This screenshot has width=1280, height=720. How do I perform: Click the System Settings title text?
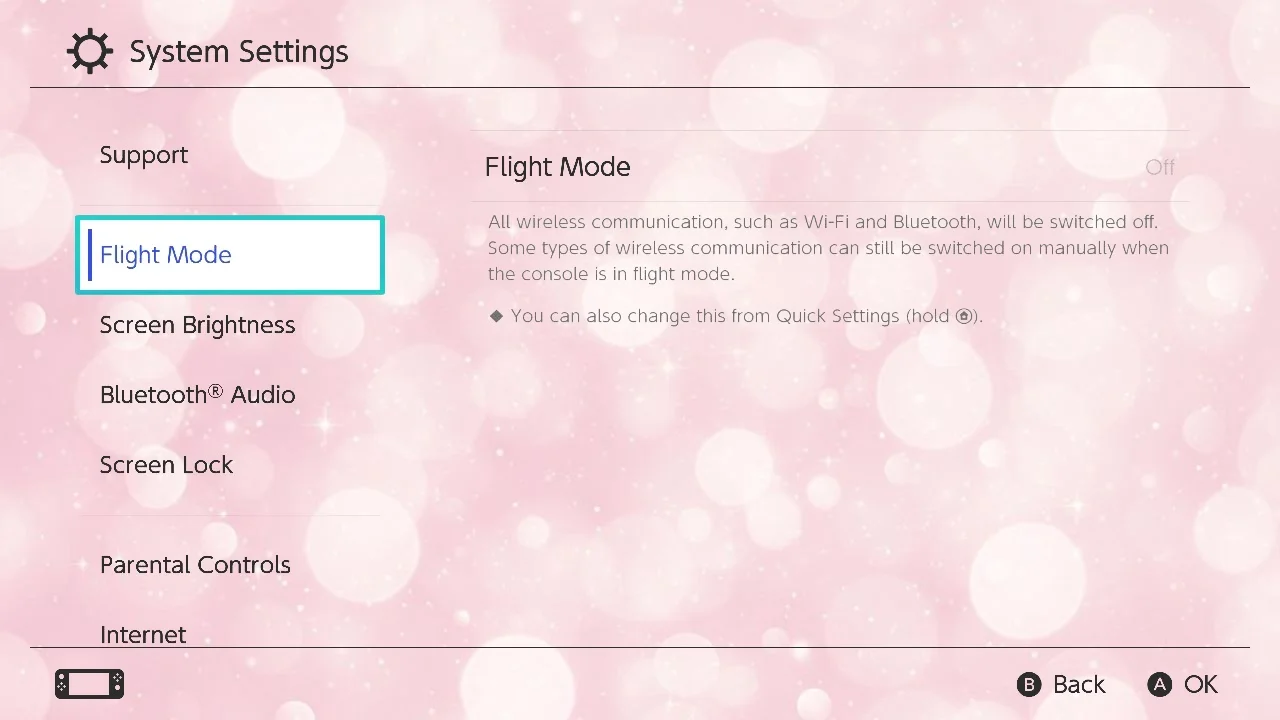pos(239,52)
